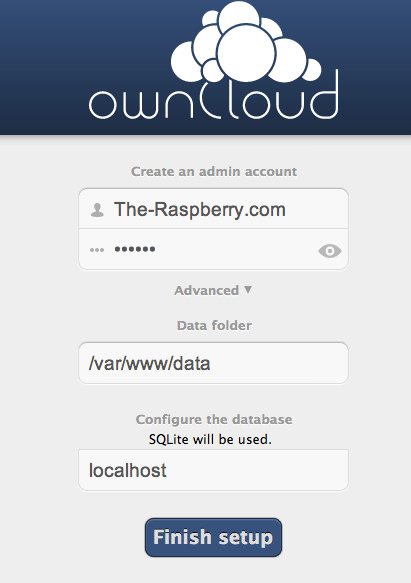Click the localhost database host field
The height and width of the screenshot is (583, 411).
213,470
